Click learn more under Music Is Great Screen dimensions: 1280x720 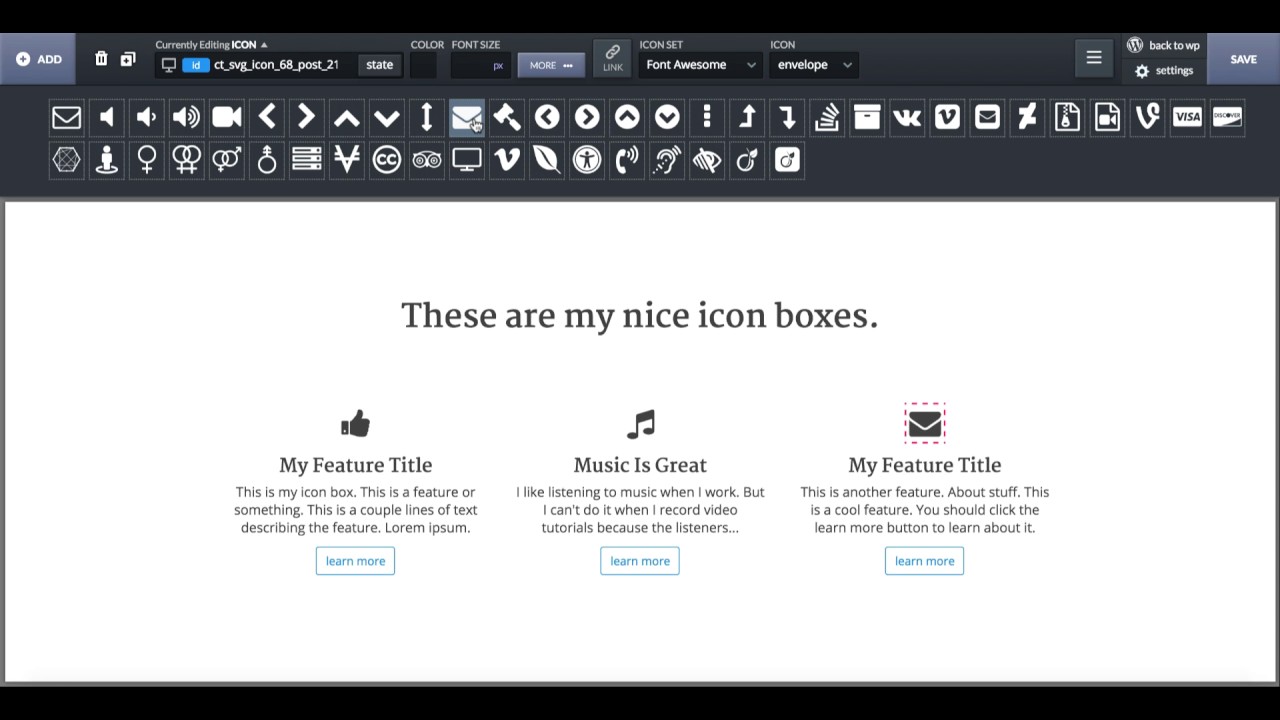pyautogui.click(x=640, y=561)
